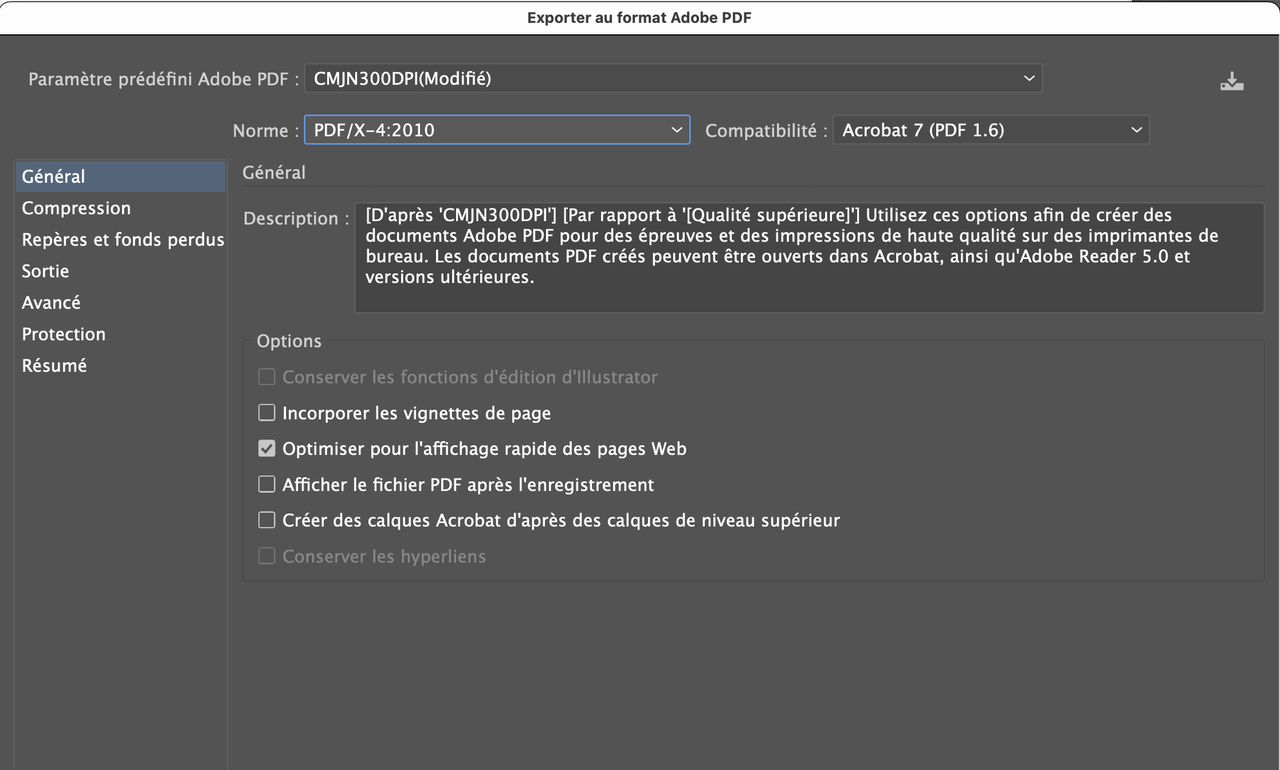The height and width of the screenshot is (770, 1280).
Task: Tick the disabled 'Conserver les fonctions d'édition d'Illustrator' checkbox
Action: 267,377
